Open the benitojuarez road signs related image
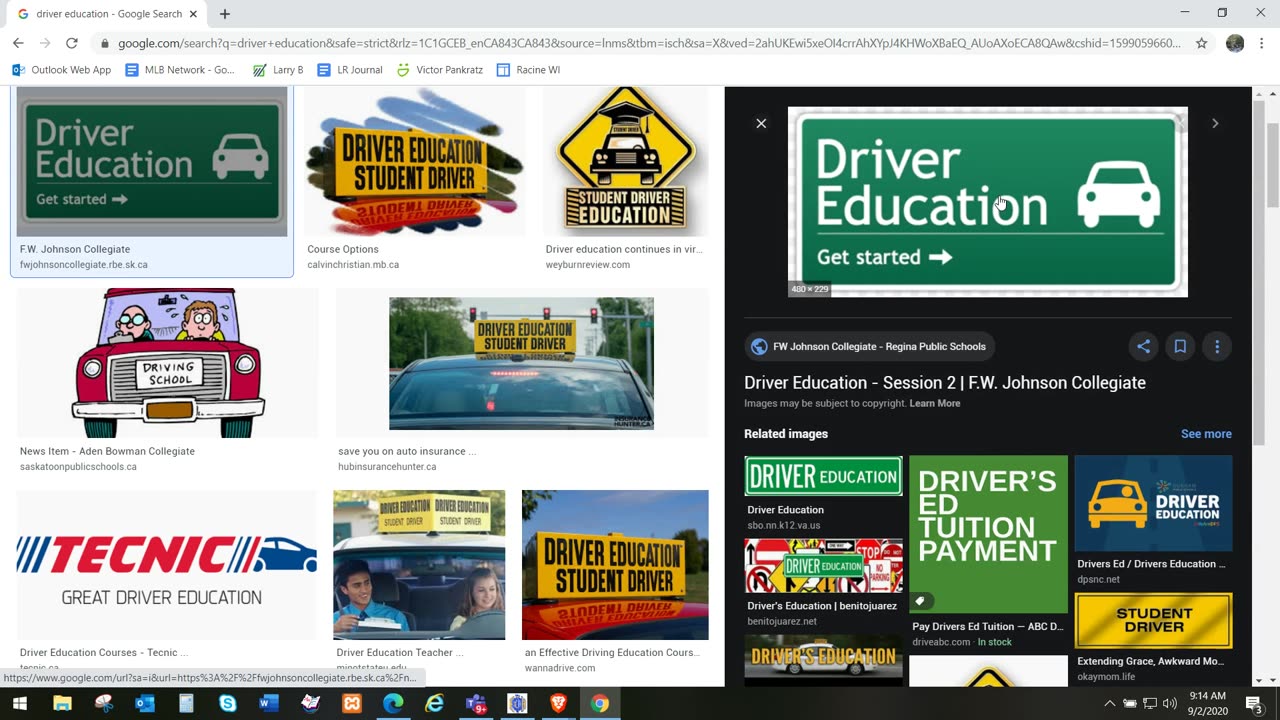This screenshot has width=1280, height=720. click(823, 566)
